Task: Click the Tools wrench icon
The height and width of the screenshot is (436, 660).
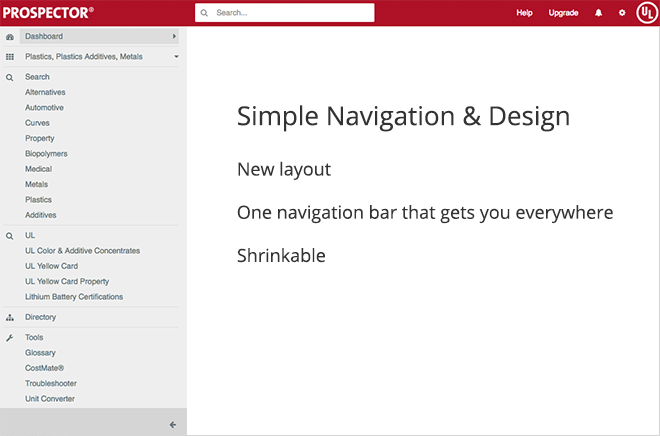Action: (x=10, y=338)
